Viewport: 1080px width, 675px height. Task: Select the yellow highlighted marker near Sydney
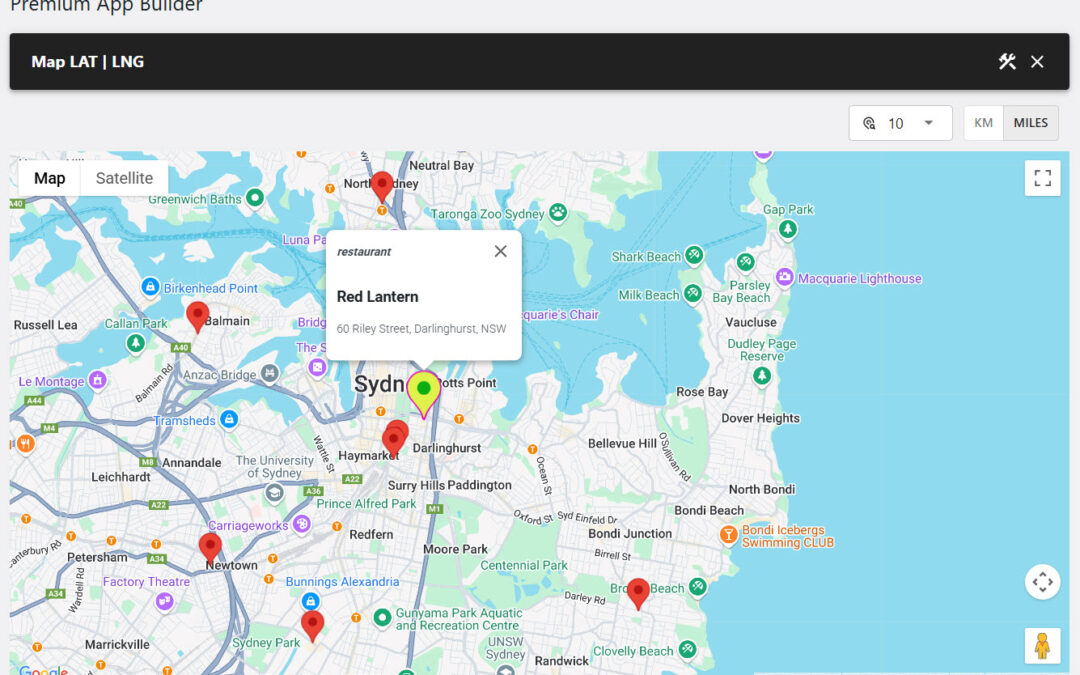click(424, 394)
